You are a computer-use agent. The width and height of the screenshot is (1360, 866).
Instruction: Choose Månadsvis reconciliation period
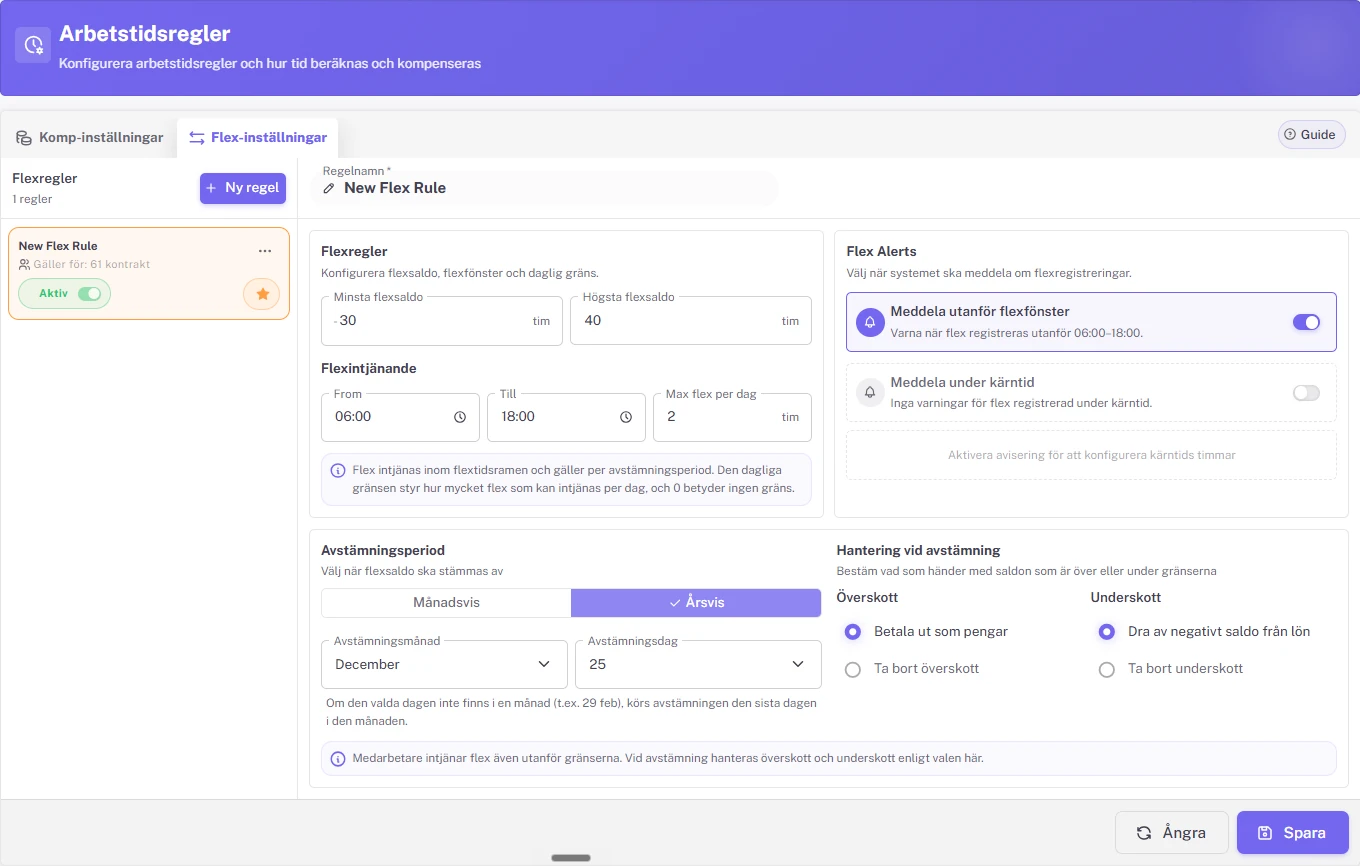pyautogui.click(x=446, y=603)
